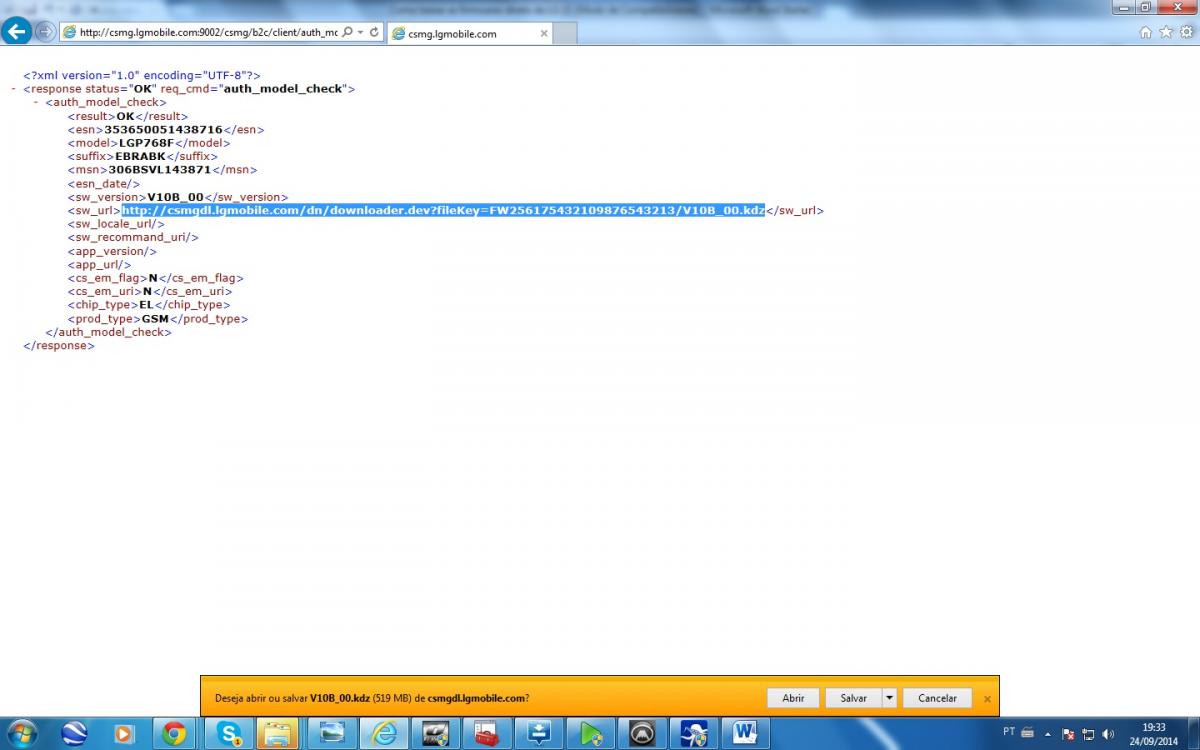This screenshot has height=750, width=1200.
Task: Click the PT language indicator in tray
Action: coord(1009,733)
